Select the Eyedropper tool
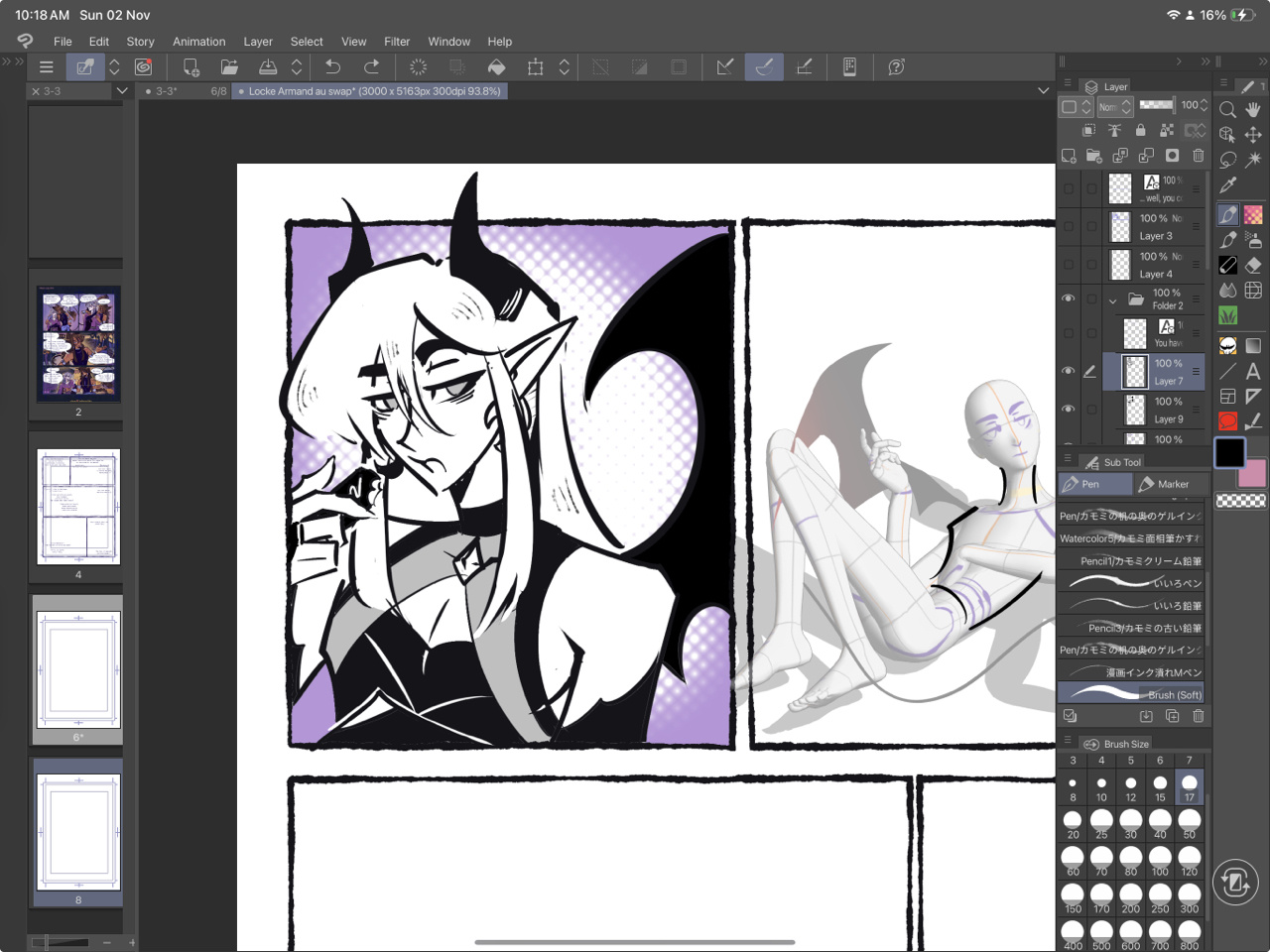1270x952 pixels. click(x=1227, y=185)
